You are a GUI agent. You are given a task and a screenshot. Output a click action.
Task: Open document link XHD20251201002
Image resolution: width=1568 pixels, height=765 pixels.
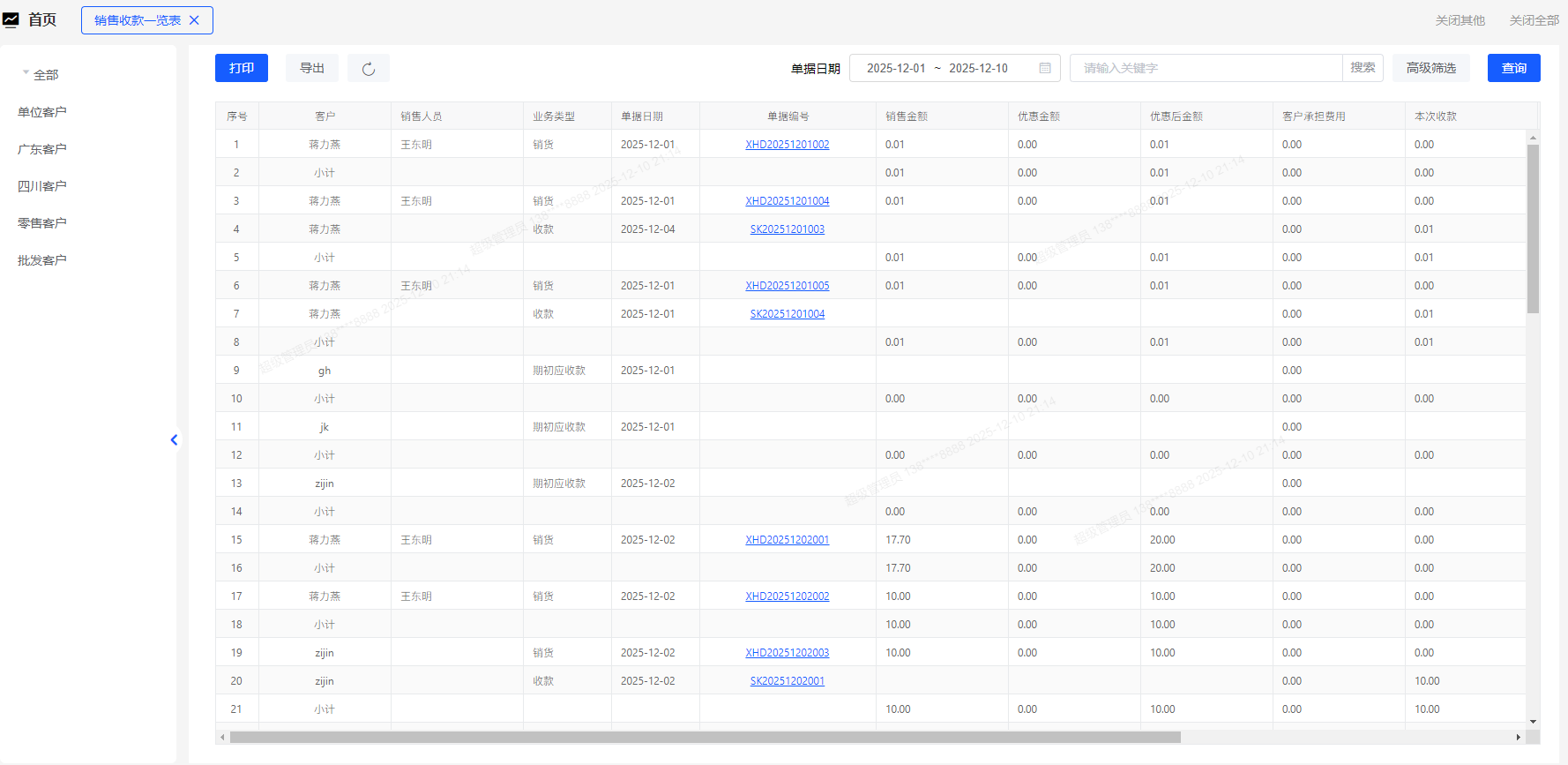tap(787, 145)
